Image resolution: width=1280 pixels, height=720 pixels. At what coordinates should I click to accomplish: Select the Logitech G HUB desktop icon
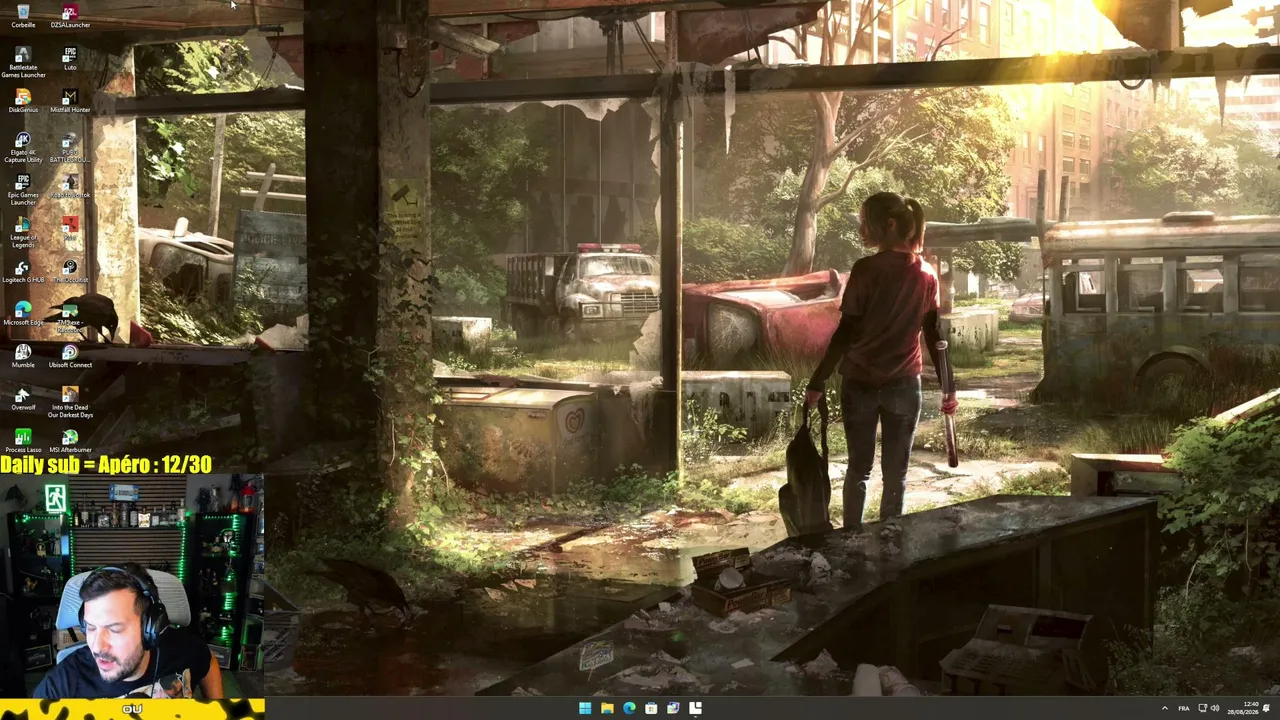[x=23, y=272]
